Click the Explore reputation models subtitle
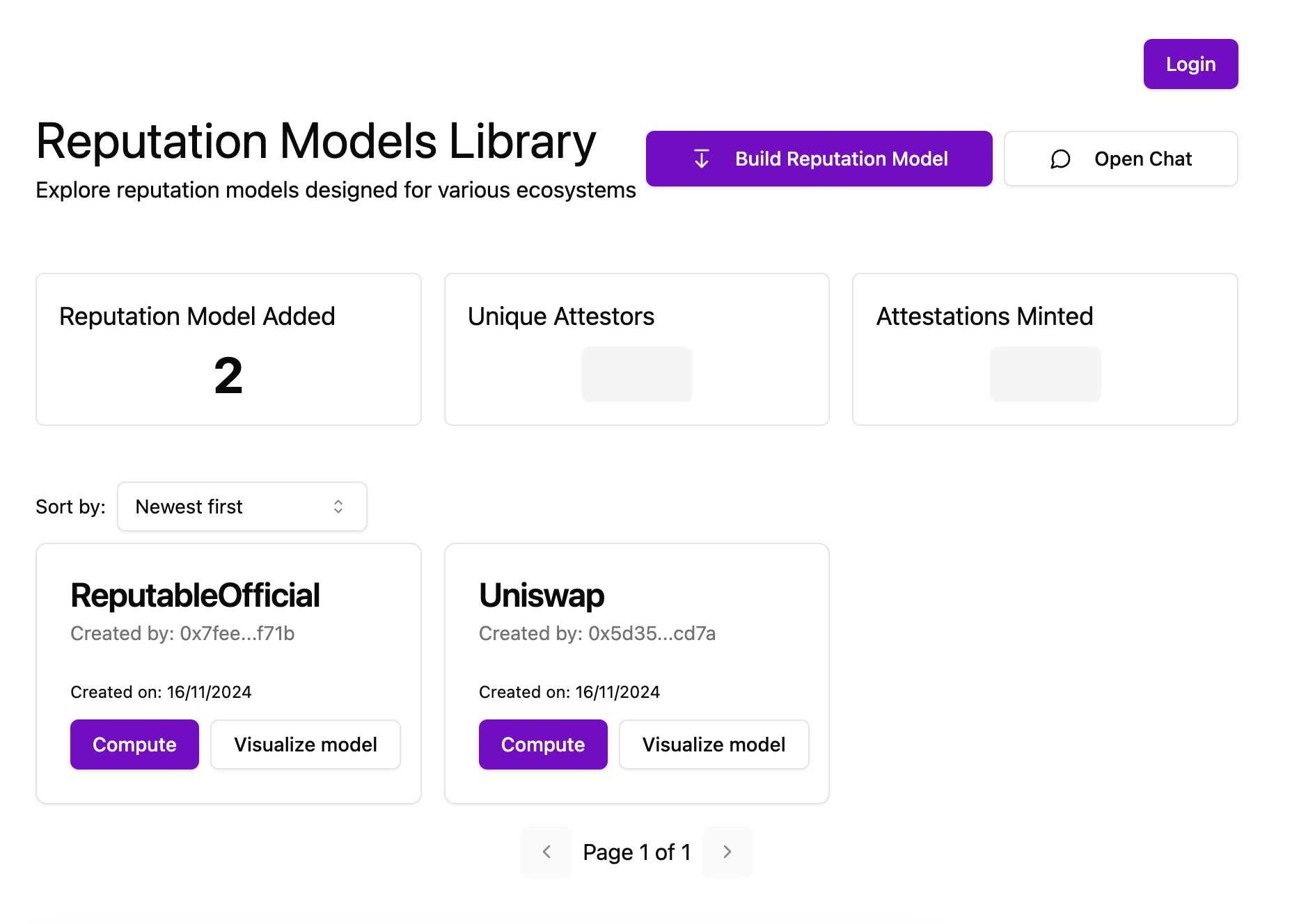Viewport: 1299px width, 924px height. (336, 190)
